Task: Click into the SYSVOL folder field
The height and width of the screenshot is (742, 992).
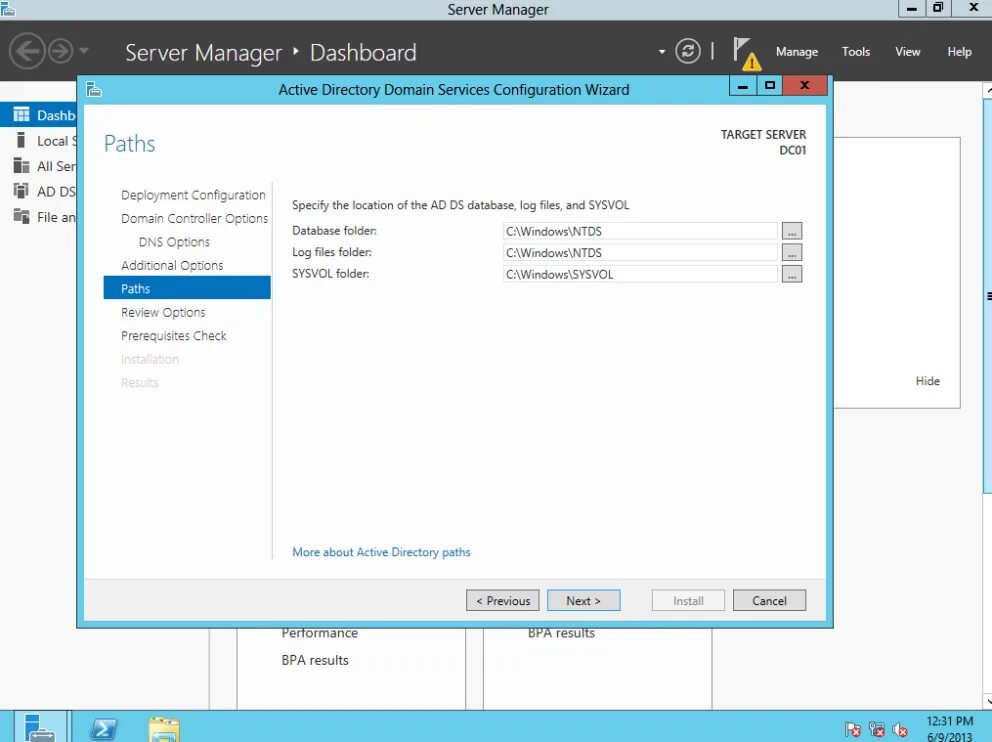Action: coord(640,274)
